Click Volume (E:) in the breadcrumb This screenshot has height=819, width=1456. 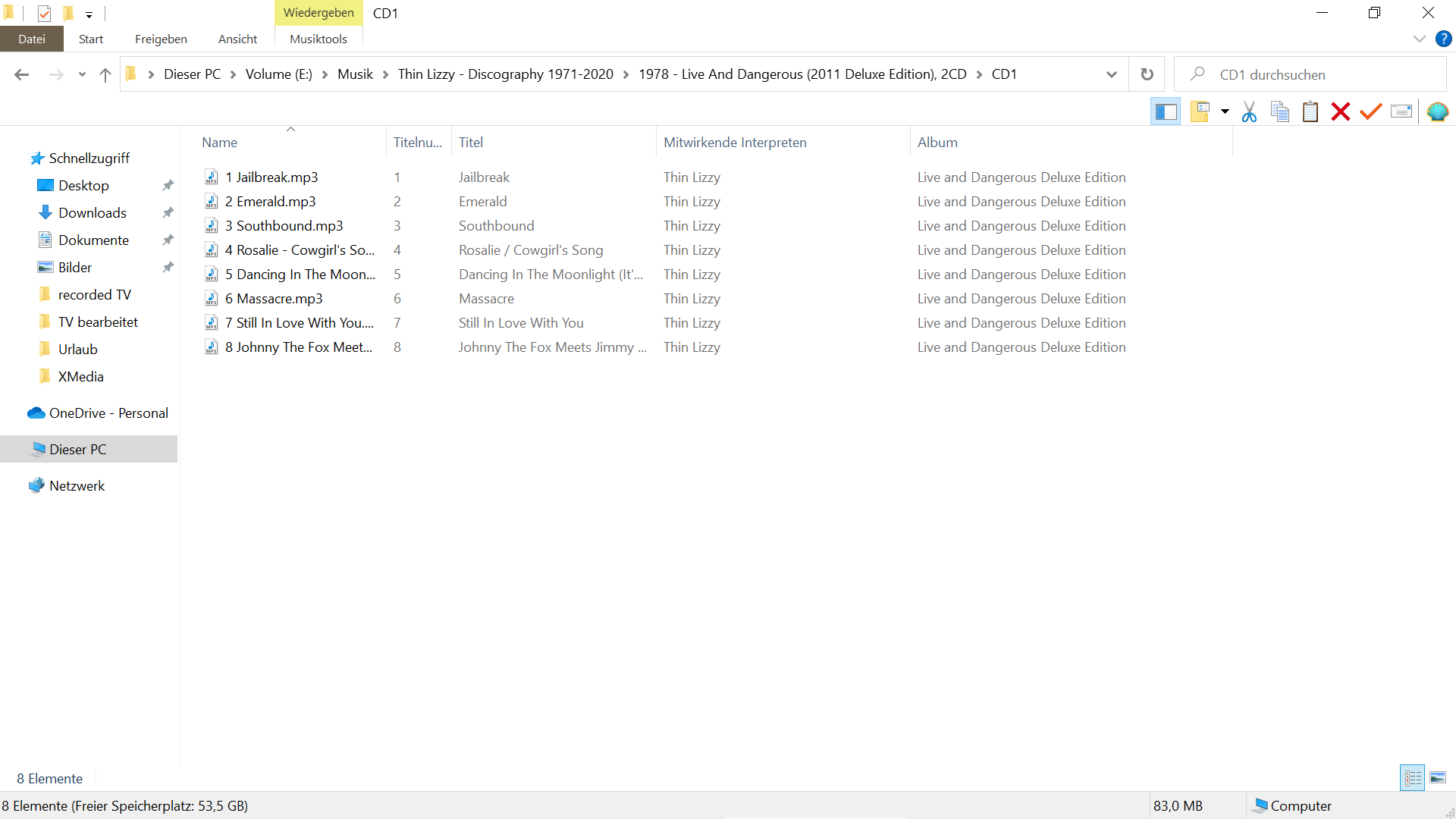coord(279,74)
